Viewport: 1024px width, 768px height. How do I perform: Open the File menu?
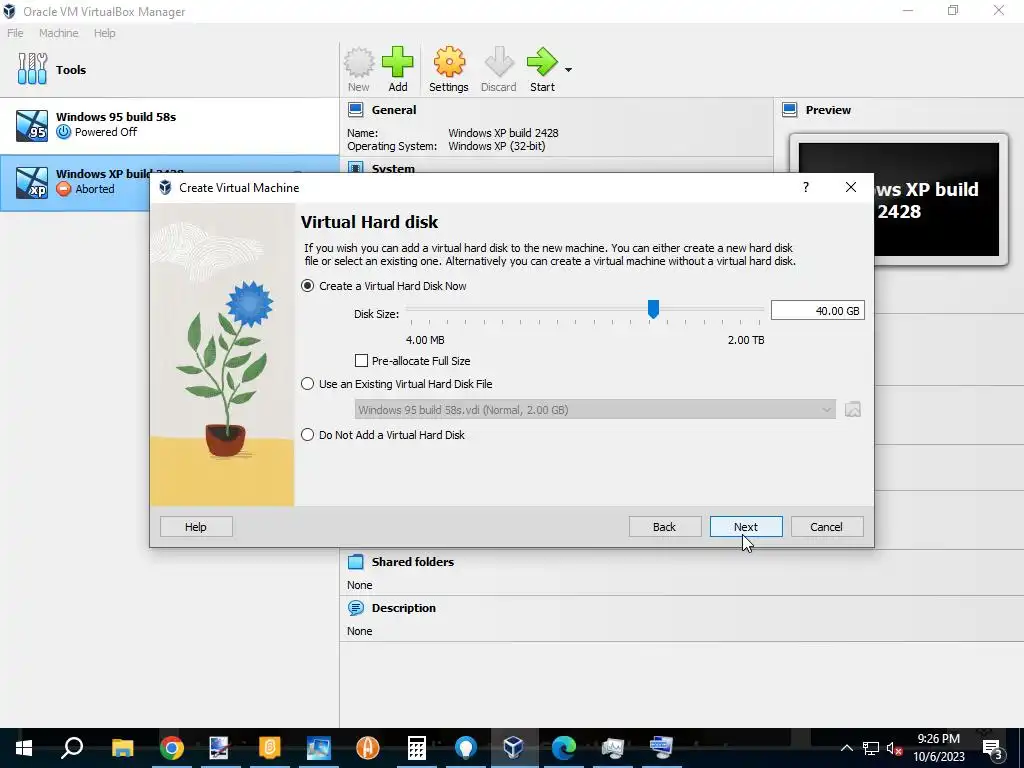pyautogui.click(x=15, y=33)
